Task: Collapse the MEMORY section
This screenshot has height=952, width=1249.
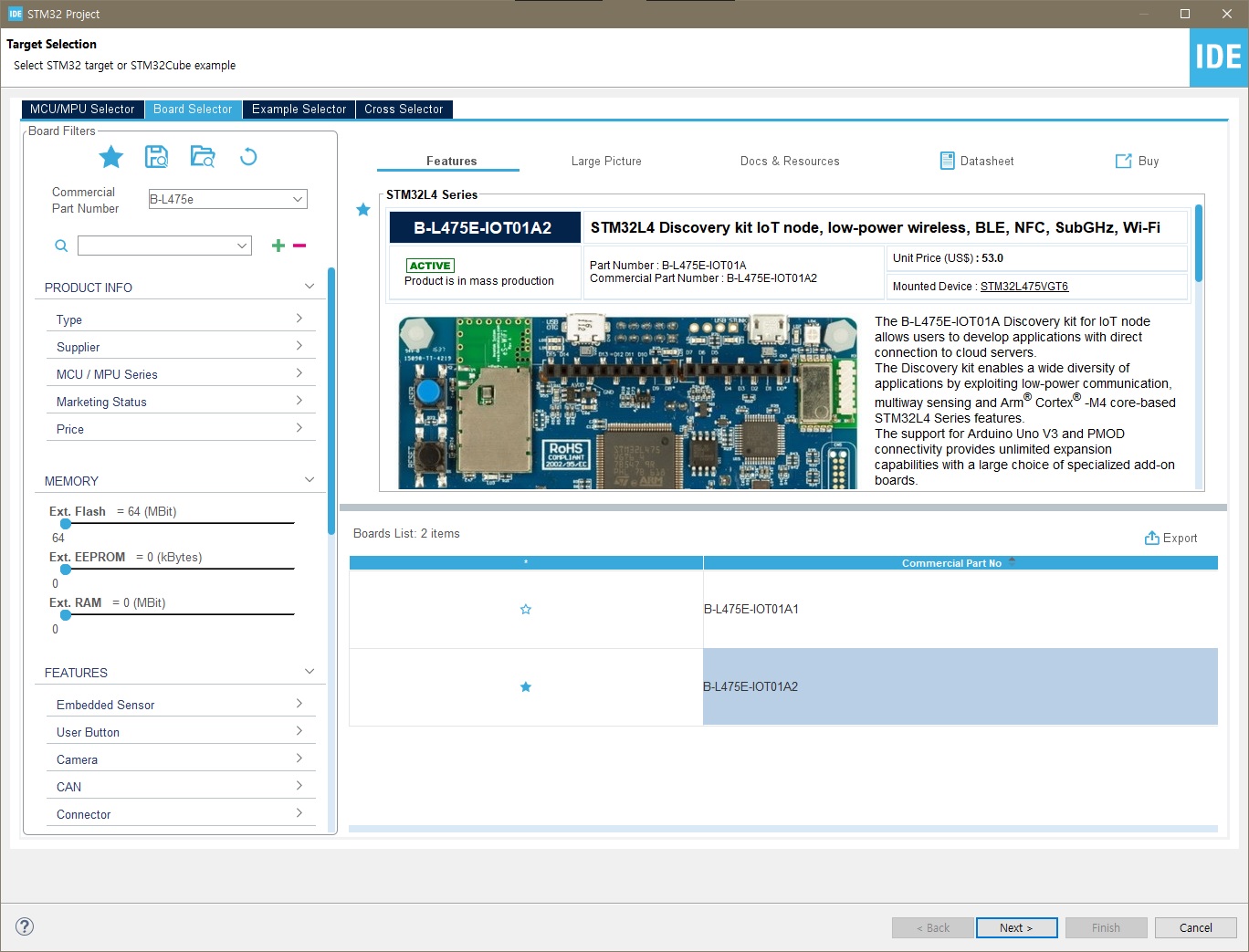Action: coord(310,480)
